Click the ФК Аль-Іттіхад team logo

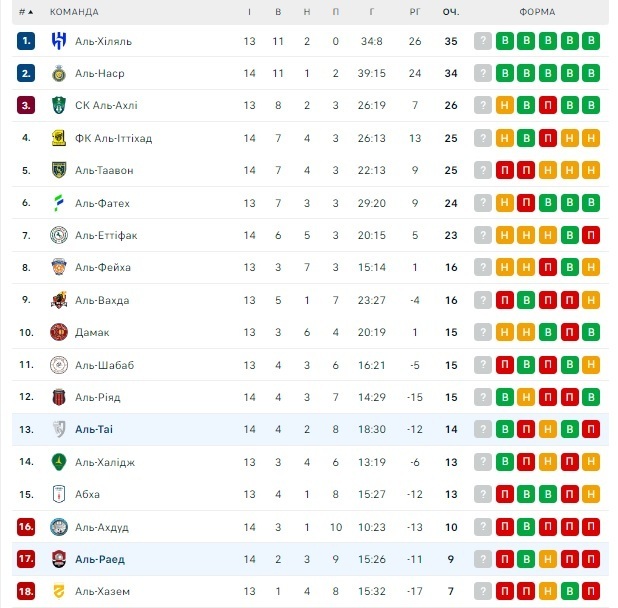pyautogui.click(x=58, y=138)
